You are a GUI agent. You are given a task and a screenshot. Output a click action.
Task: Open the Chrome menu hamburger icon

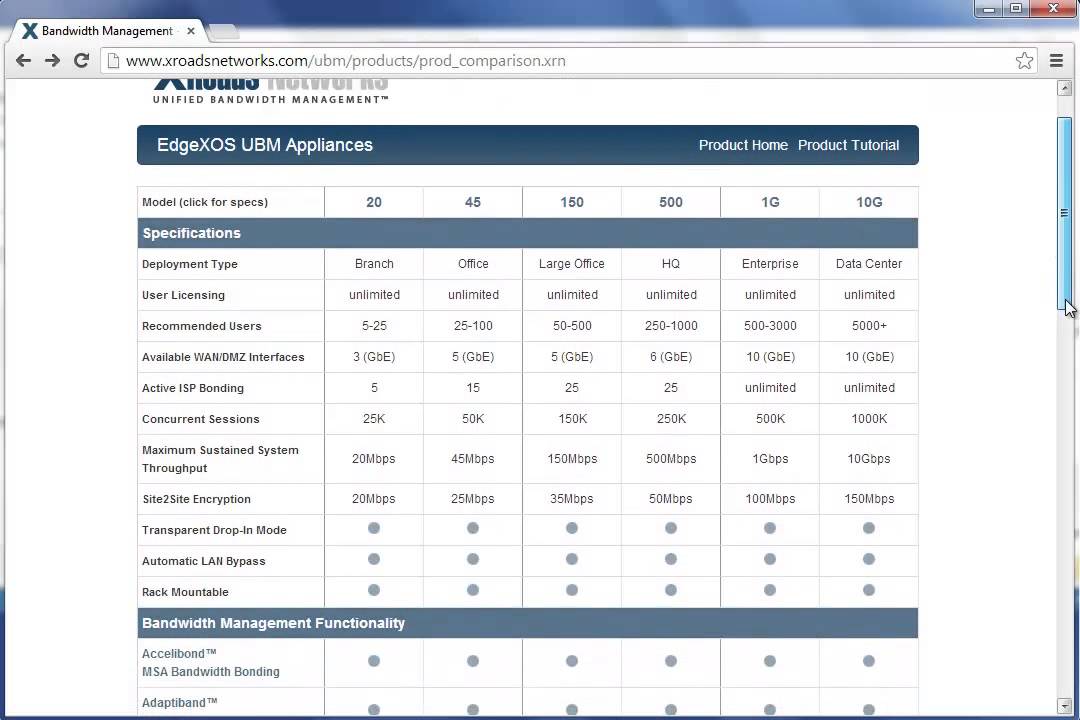click(1056, 61)
